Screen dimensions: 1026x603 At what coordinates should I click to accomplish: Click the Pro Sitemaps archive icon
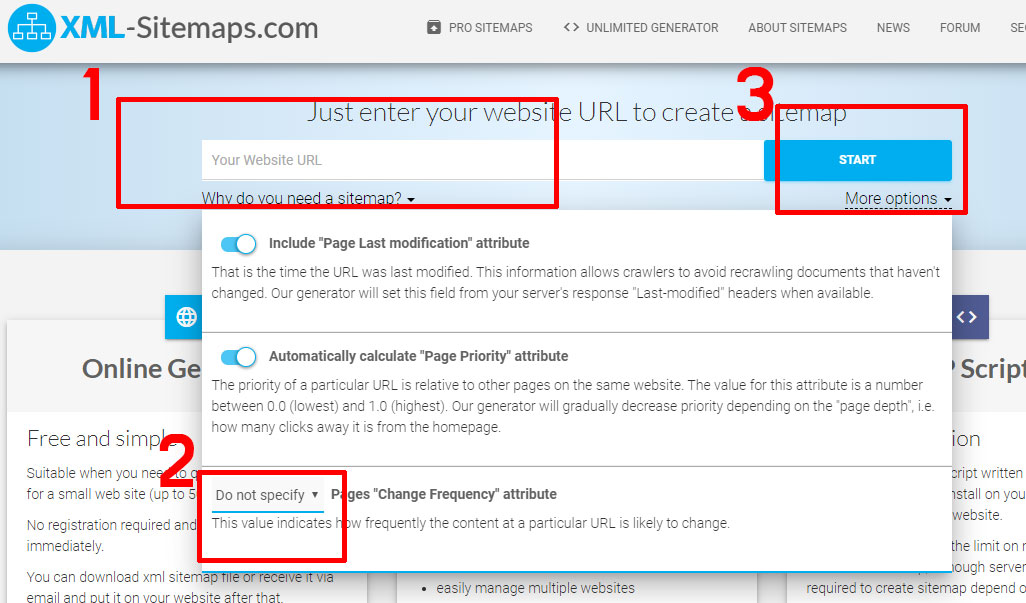click(433, 27)
